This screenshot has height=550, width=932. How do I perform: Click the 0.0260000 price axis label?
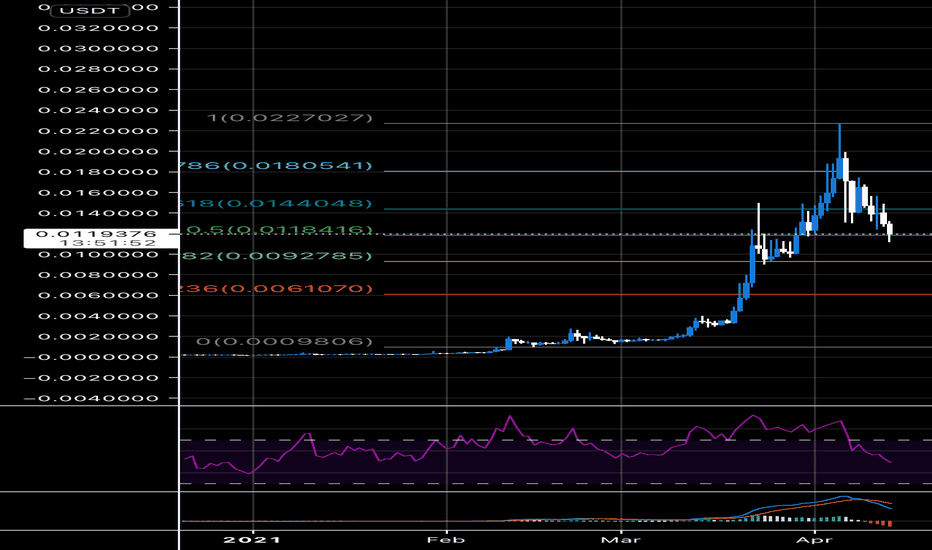click(99, 90)
